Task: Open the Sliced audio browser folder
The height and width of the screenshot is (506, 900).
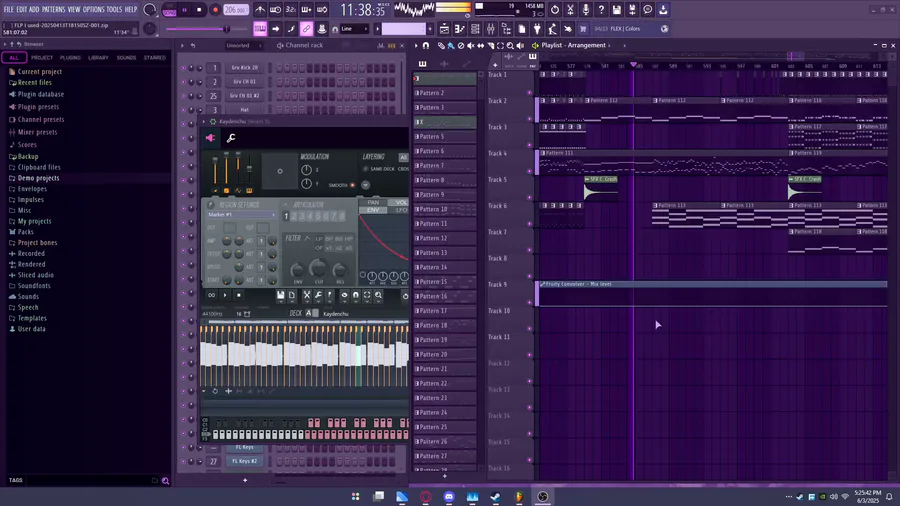Action: pos(31,275)
